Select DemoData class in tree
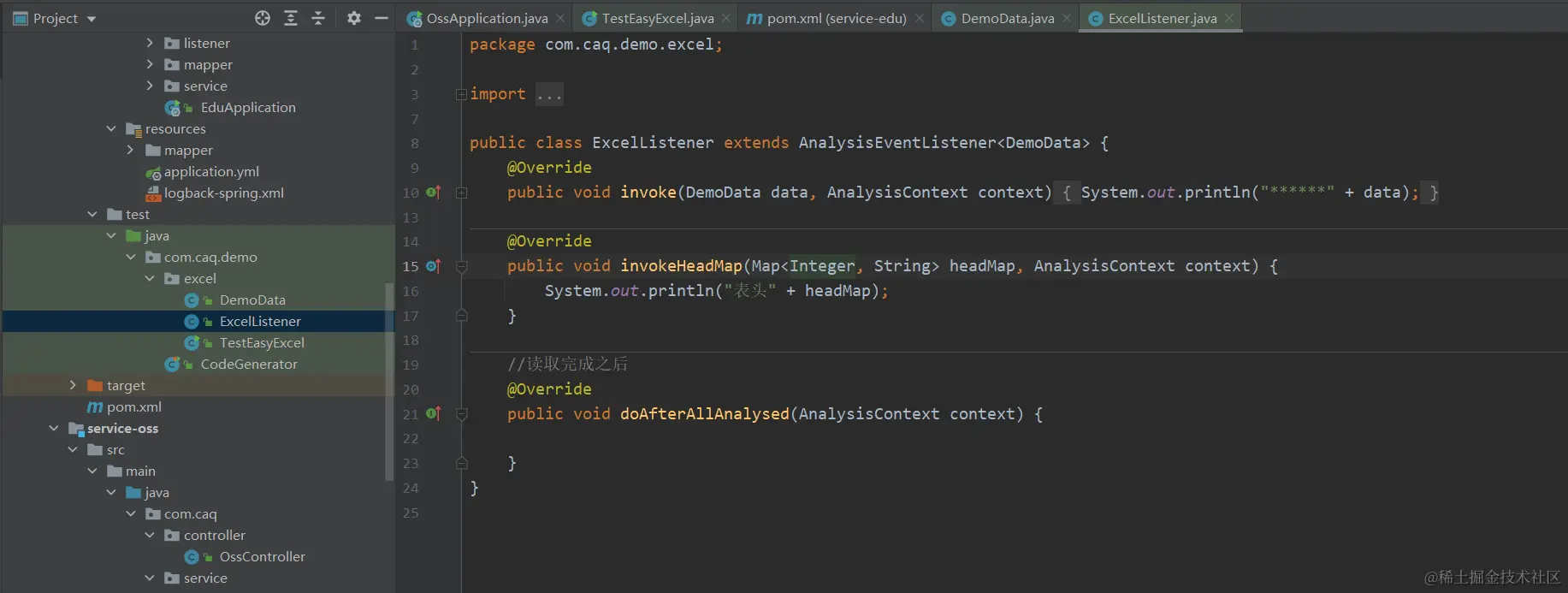 (x=252, y=299)
